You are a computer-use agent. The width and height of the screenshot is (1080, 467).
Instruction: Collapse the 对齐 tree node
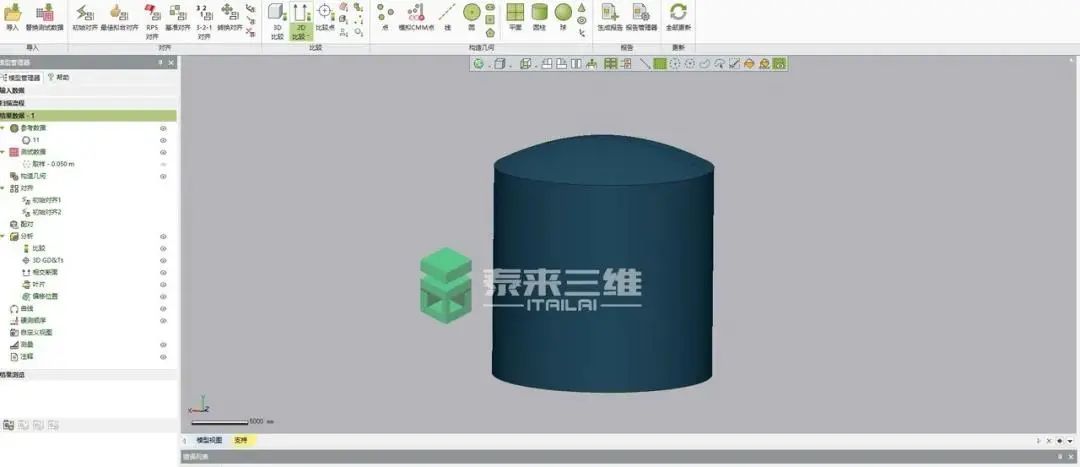[3, 188]
